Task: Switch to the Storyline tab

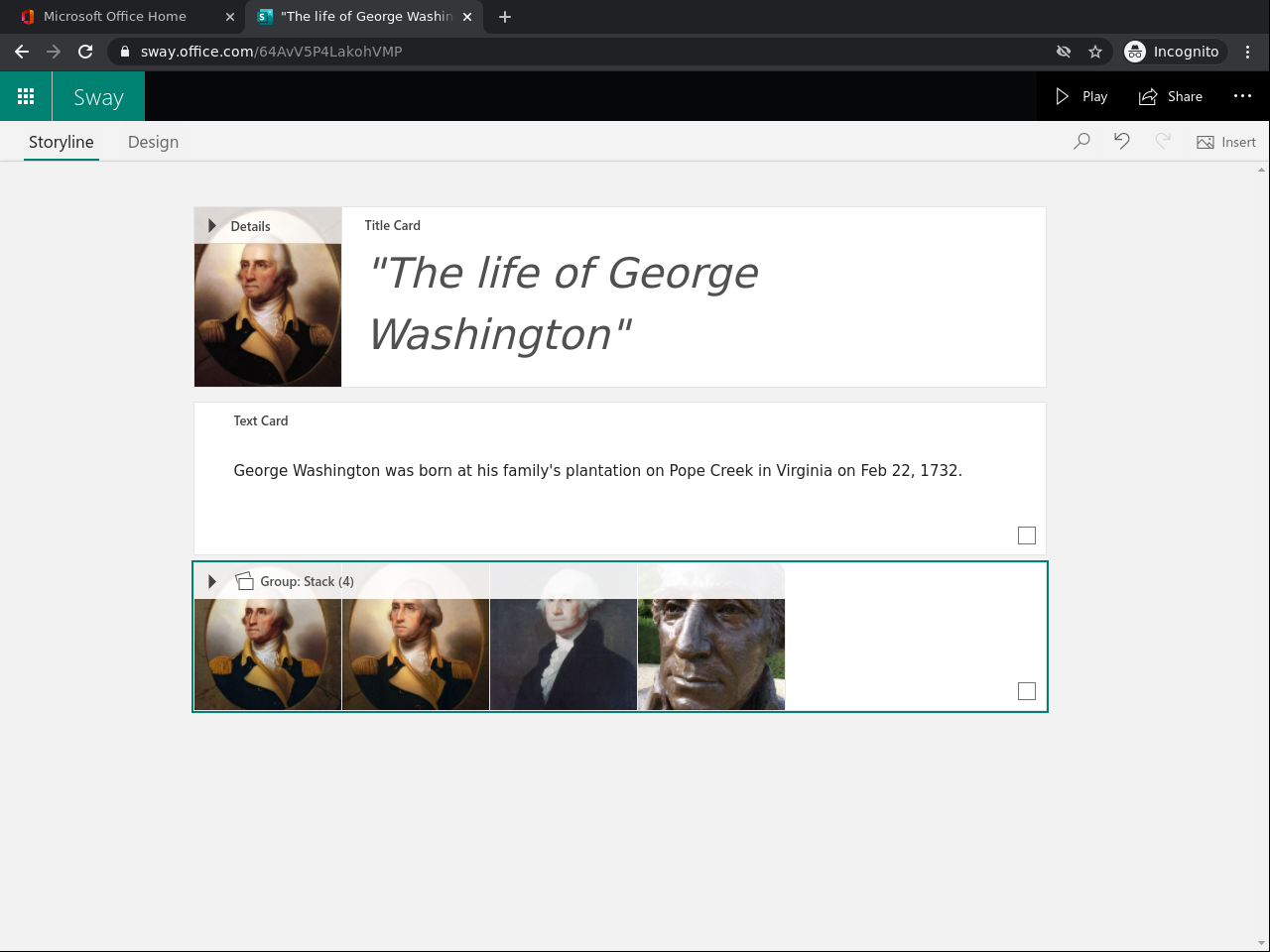Action: [62, 142]
